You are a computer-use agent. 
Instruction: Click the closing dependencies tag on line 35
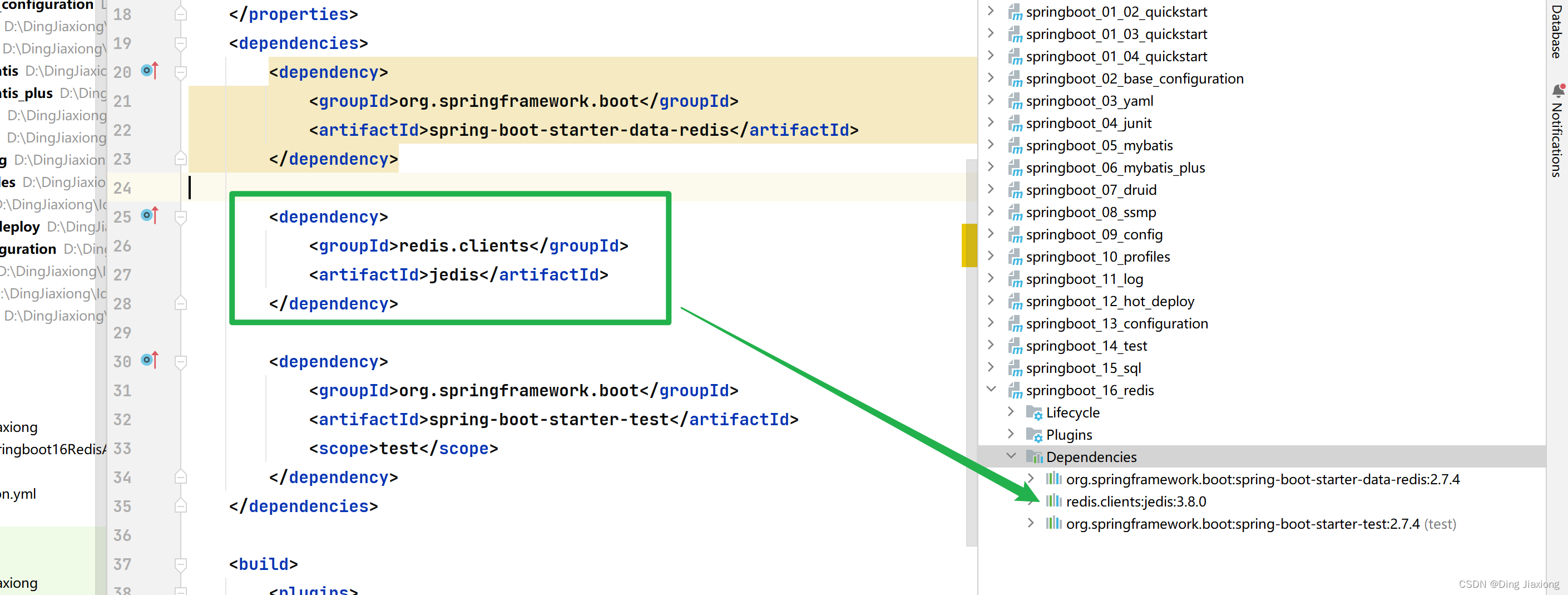click(x=303, y=506)
